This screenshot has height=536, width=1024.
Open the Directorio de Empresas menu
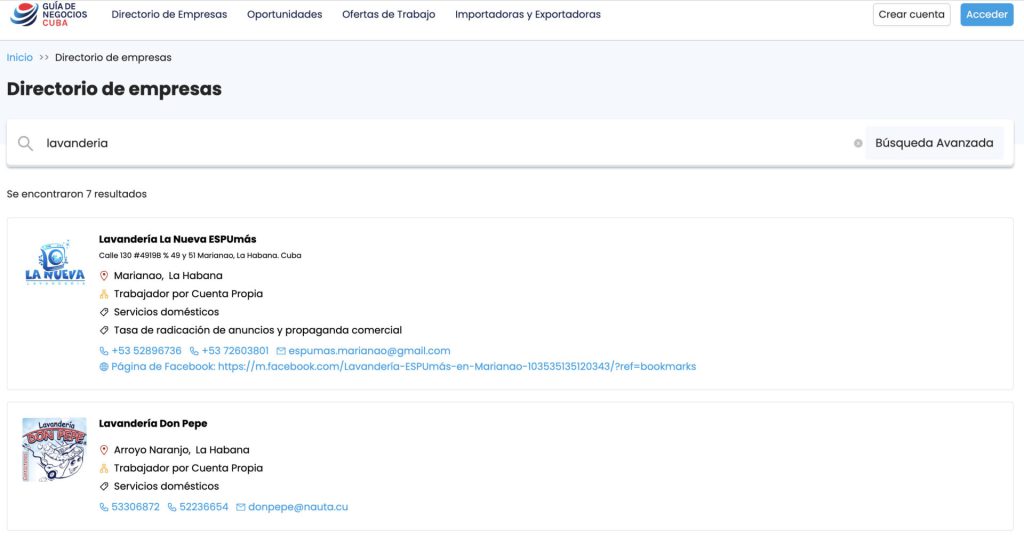169,15
